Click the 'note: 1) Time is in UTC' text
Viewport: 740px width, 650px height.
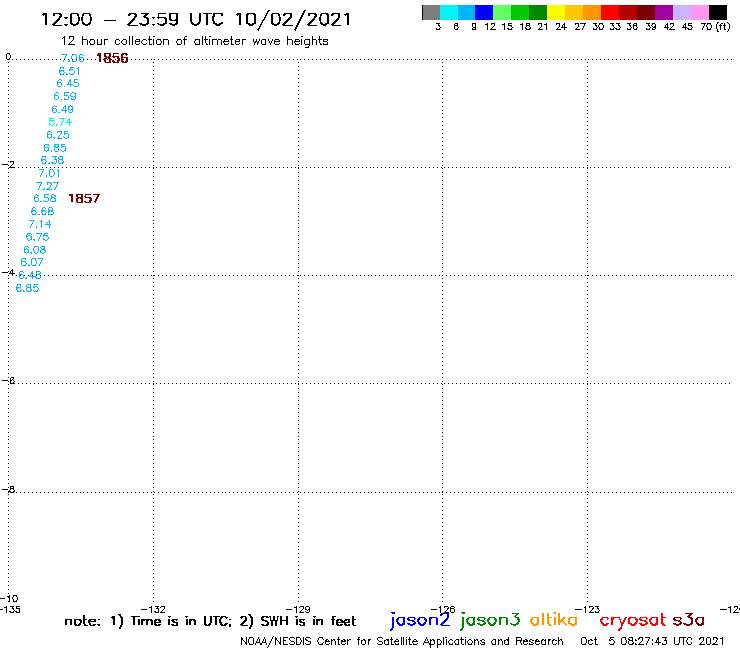pyautogui.click(x=148, y=621)
